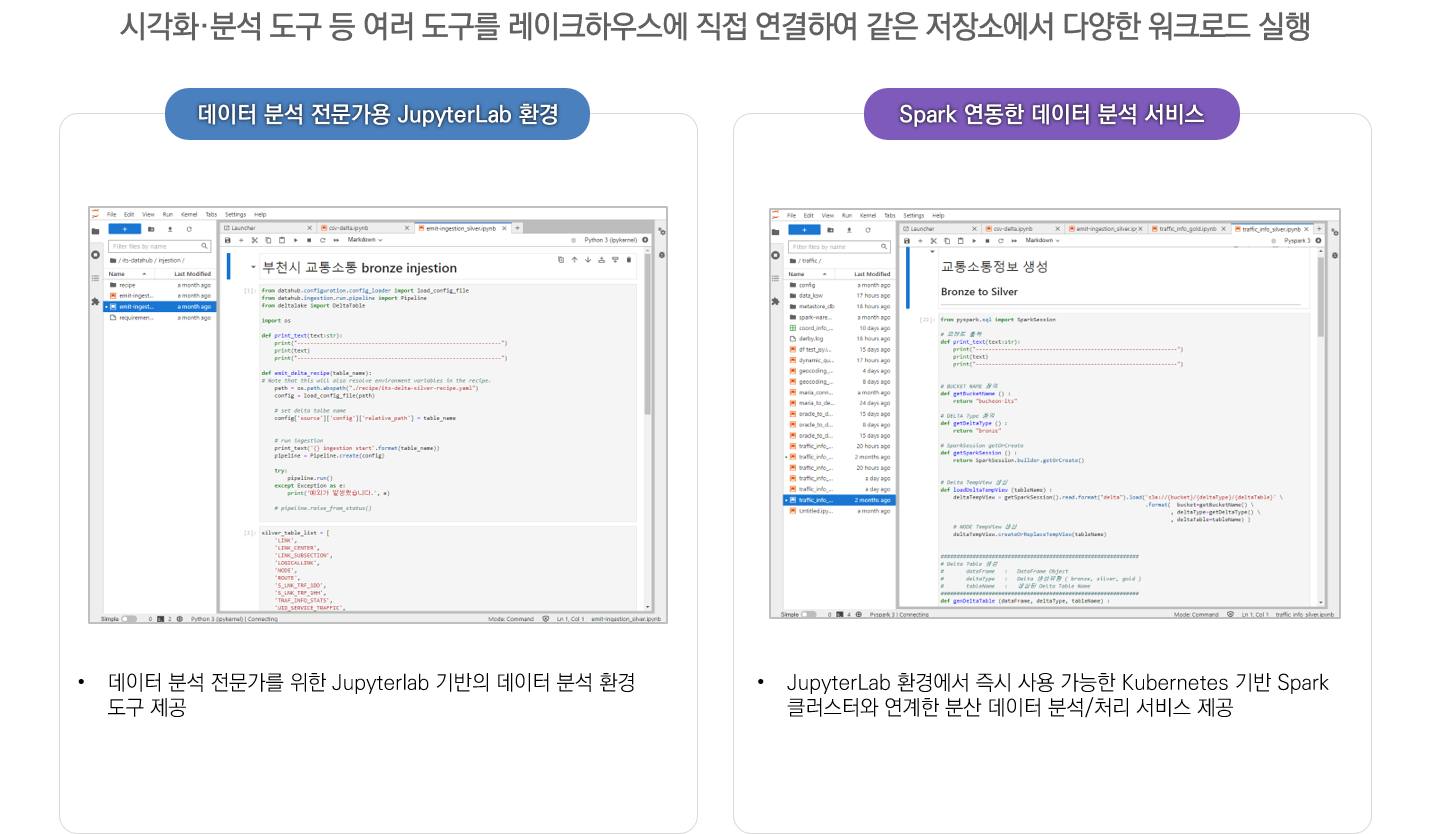
Task: Click Python 3 (ipykernel) kernel switcher
Action: click(x=609, y=240)
